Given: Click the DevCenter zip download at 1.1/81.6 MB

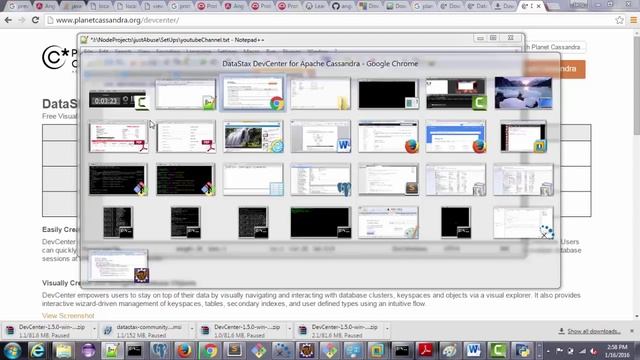Looking at the screenshot, I should (47, 331).
